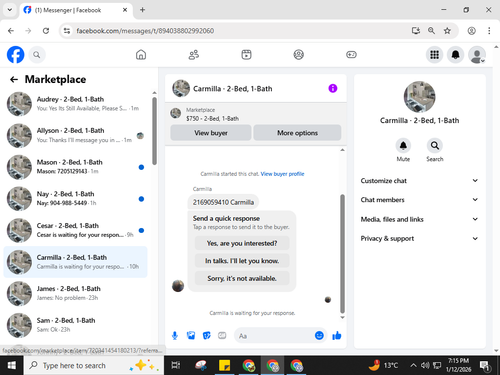Open the taskbar volume control
Screen dimensions: 500x375
click(x=425, y=365)
